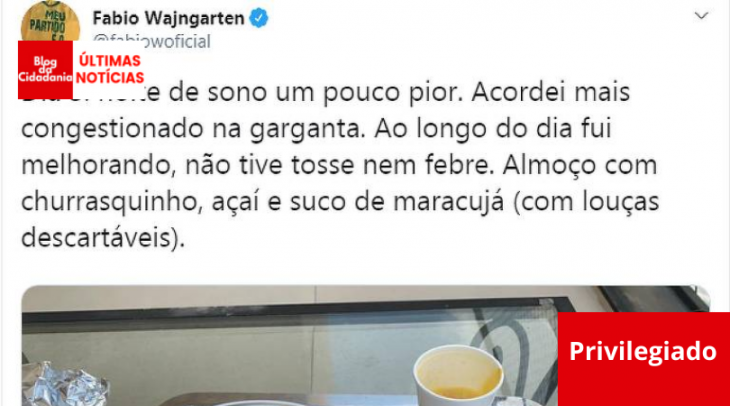Click the Blog da Cidadania red logo
This screenshot has height=406, width=730.
click(45, 70)
